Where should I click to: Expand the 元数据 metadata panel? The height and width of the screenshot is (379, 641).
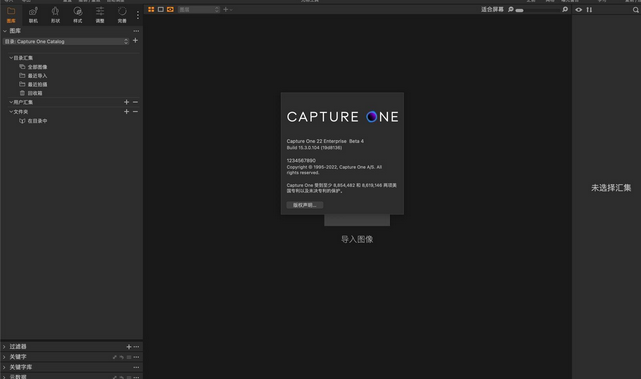[4, 377]
